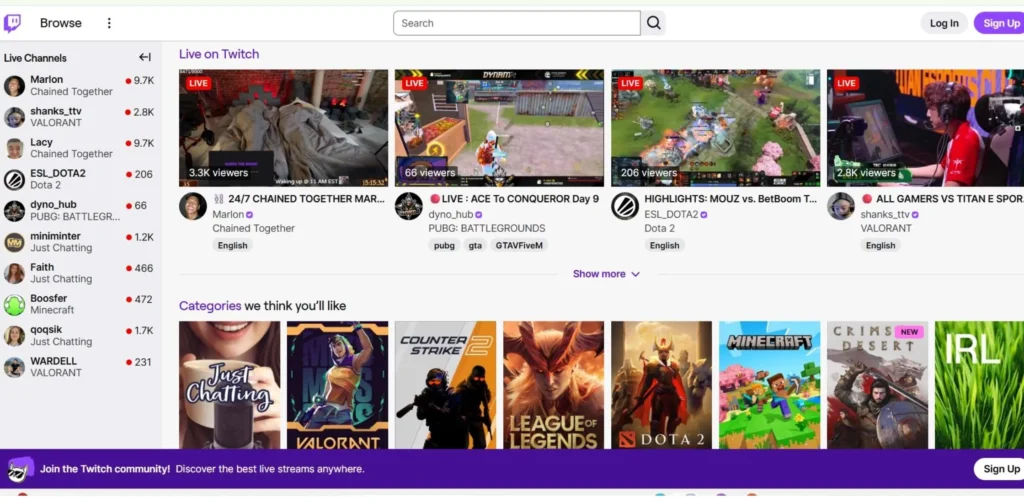Click Marlon's avatar below the first stream
Viewport: 1024px width, 503px height.
point(193,206)
